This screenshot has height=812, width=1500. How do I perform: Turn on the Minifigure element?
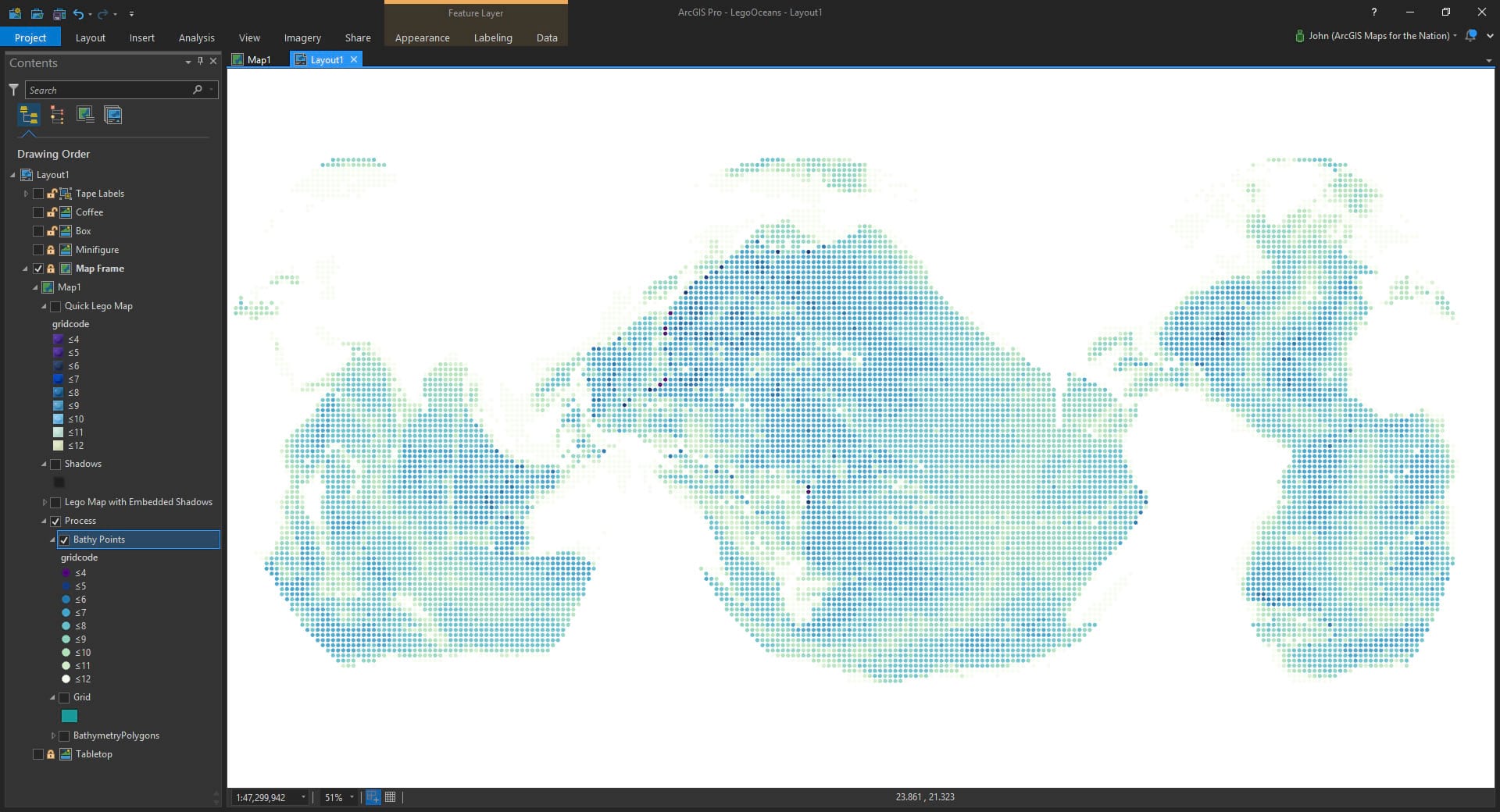click(38, 250)
